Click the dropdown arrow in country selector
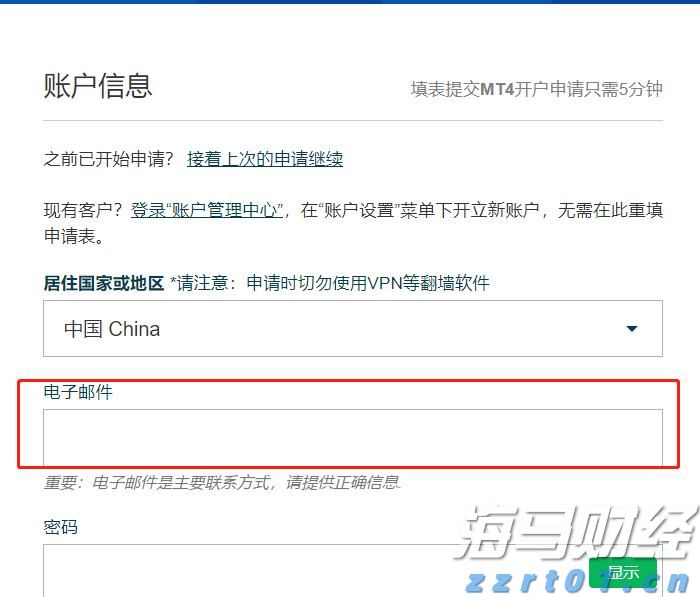Viewport: 700px width, 597px height. click(x=631, y=329)
